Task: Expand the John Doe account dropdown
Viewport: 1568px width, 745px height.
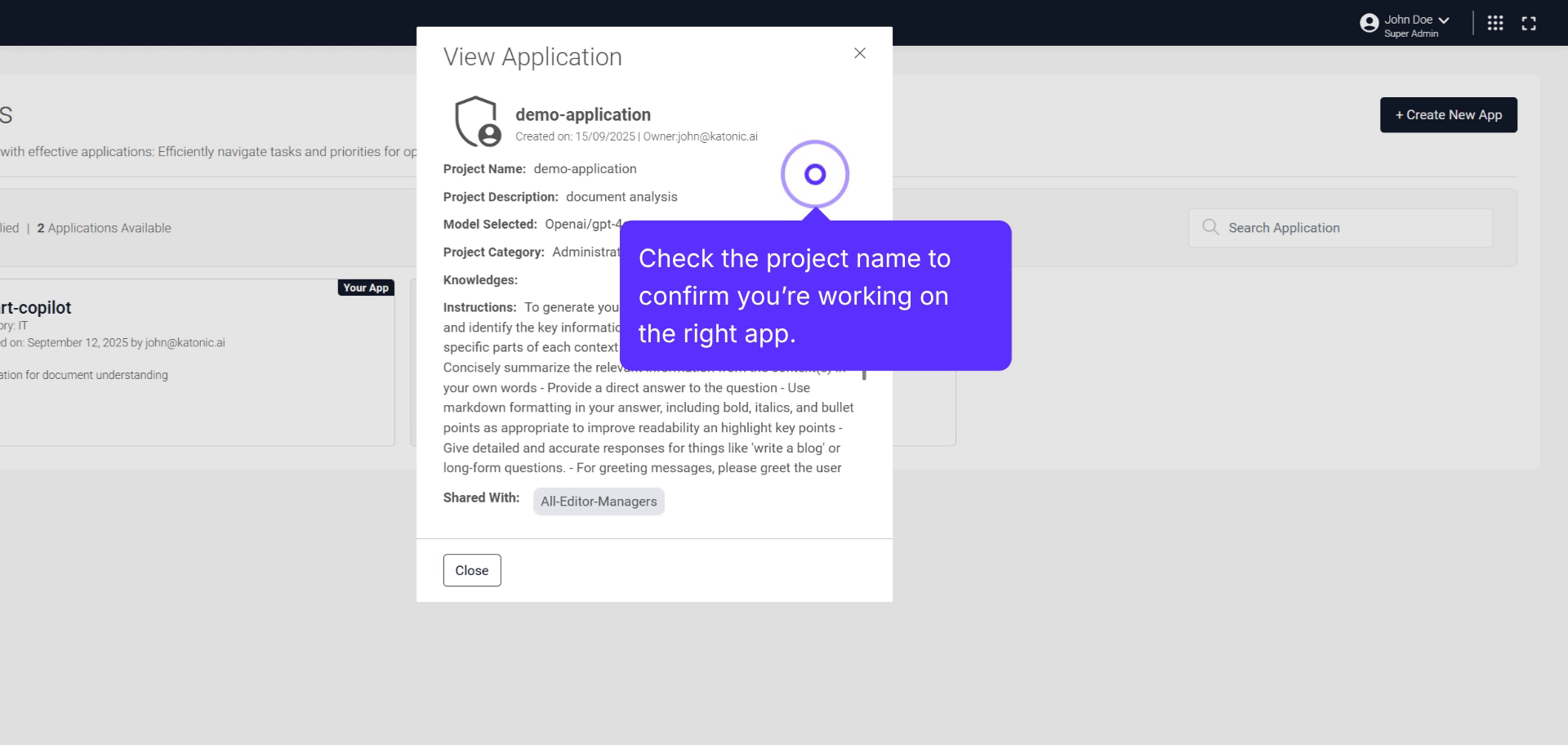Action: pos(1444,18)
